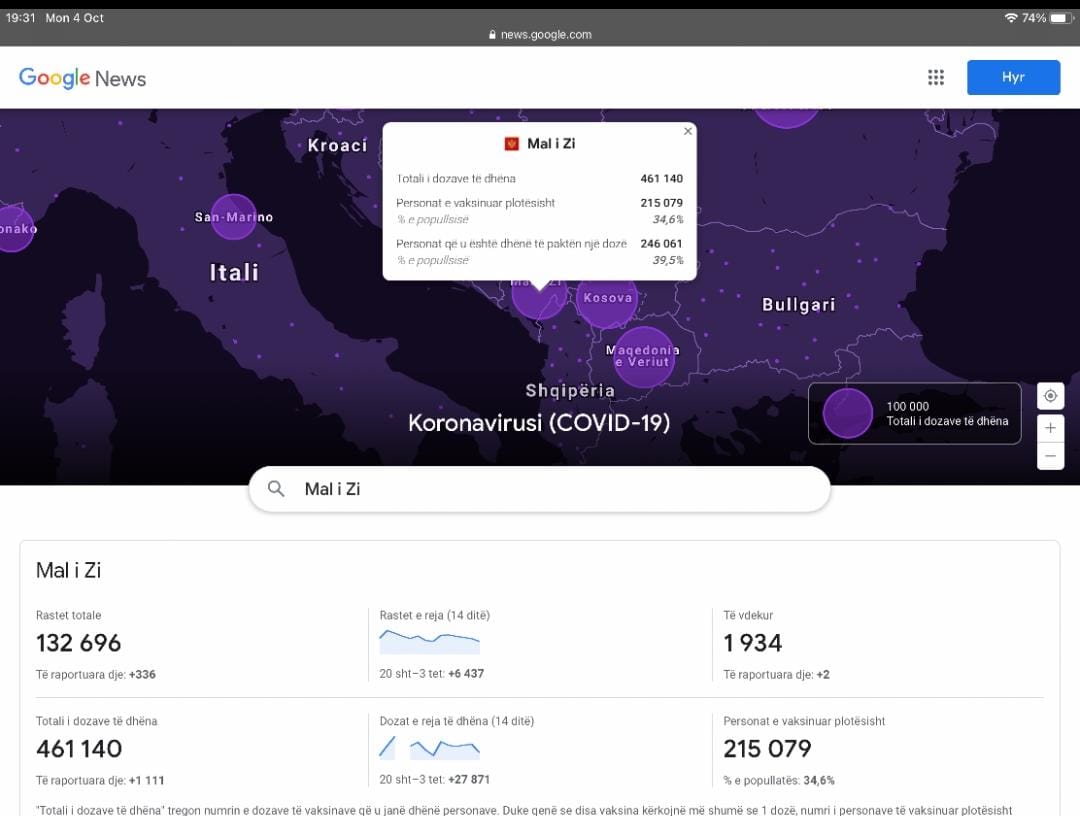This screenshot has height=816, width=1080.
Task: Select the San-Marino map bubble
Action: point(234,217)
